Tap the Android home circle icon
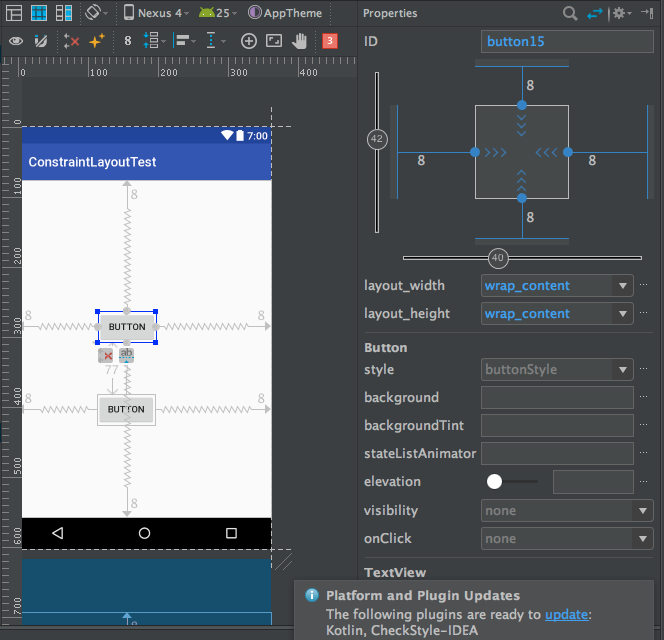Viewport: 664px width, 640px height. 144,533
